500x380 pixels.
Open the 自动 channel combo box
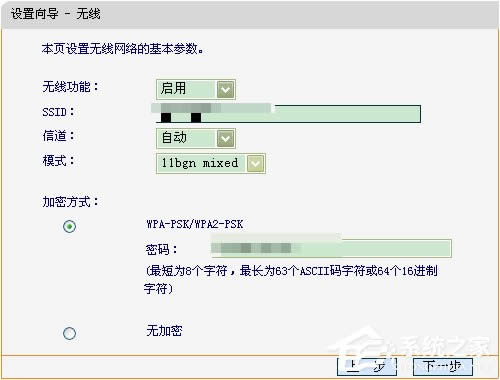pyautogui.click(x=196, y=138)
